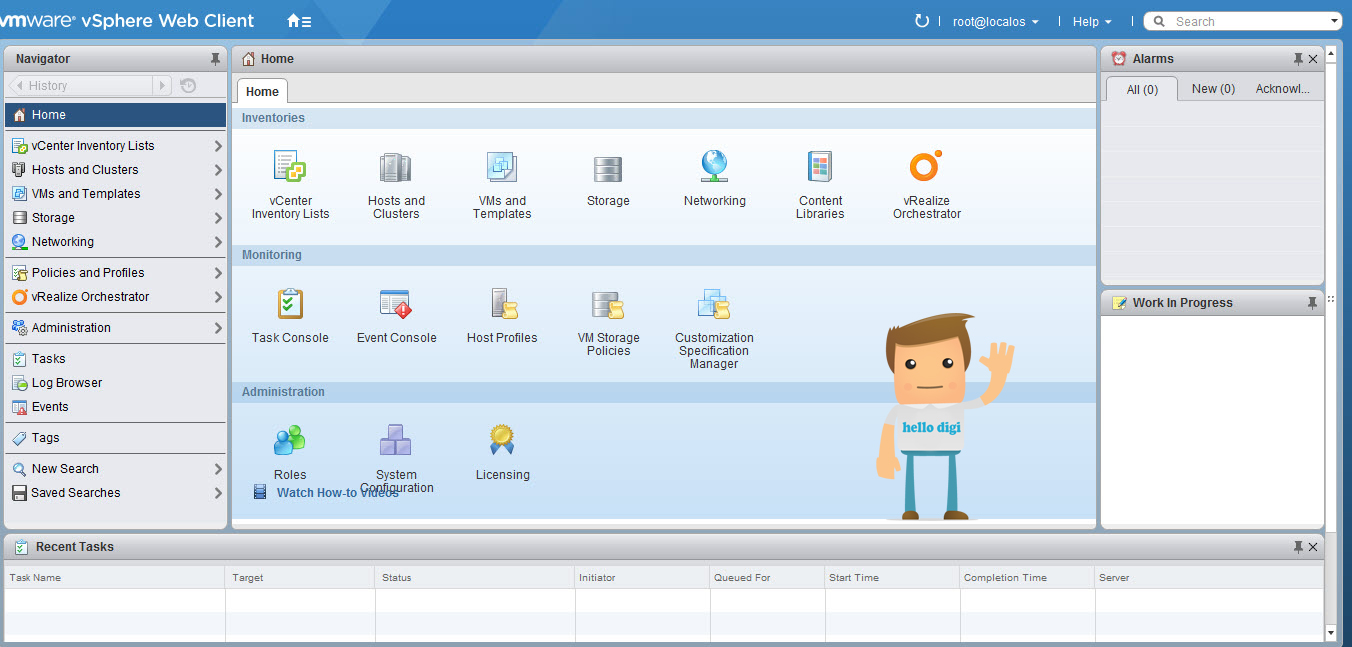1352x647 pixels.
Task: Open the Storage icon in Inventories
Action: 608,169
